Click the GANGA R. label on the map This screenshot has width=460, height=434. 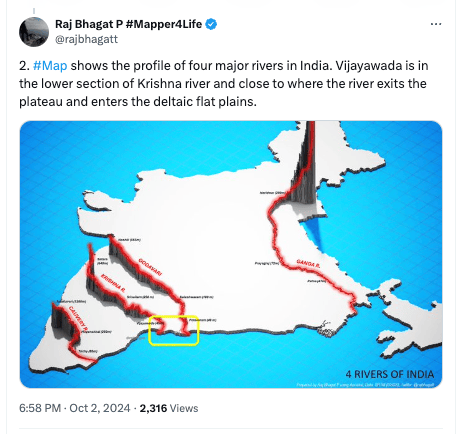(308, 264)
